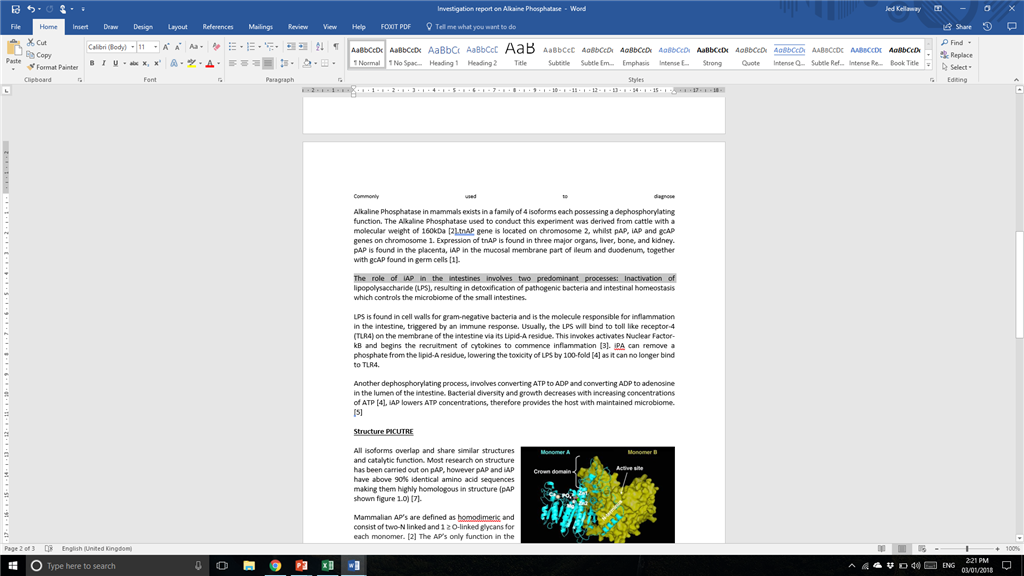Switch to the Insert tab
The height and width of the screenshot is (576, 1024).
pyautogui.click(x=80, y=27)
